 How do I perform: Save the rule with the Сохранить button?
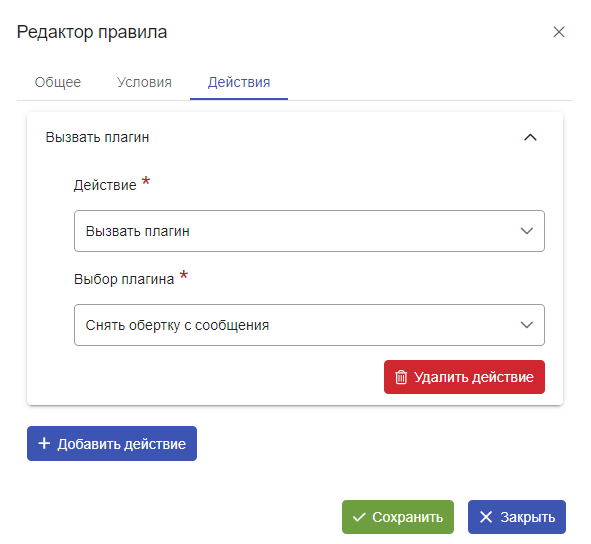[398, 517]
